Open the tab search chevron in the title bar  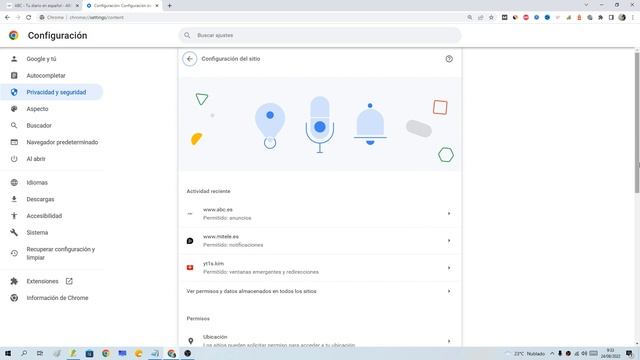click(587, 5)
